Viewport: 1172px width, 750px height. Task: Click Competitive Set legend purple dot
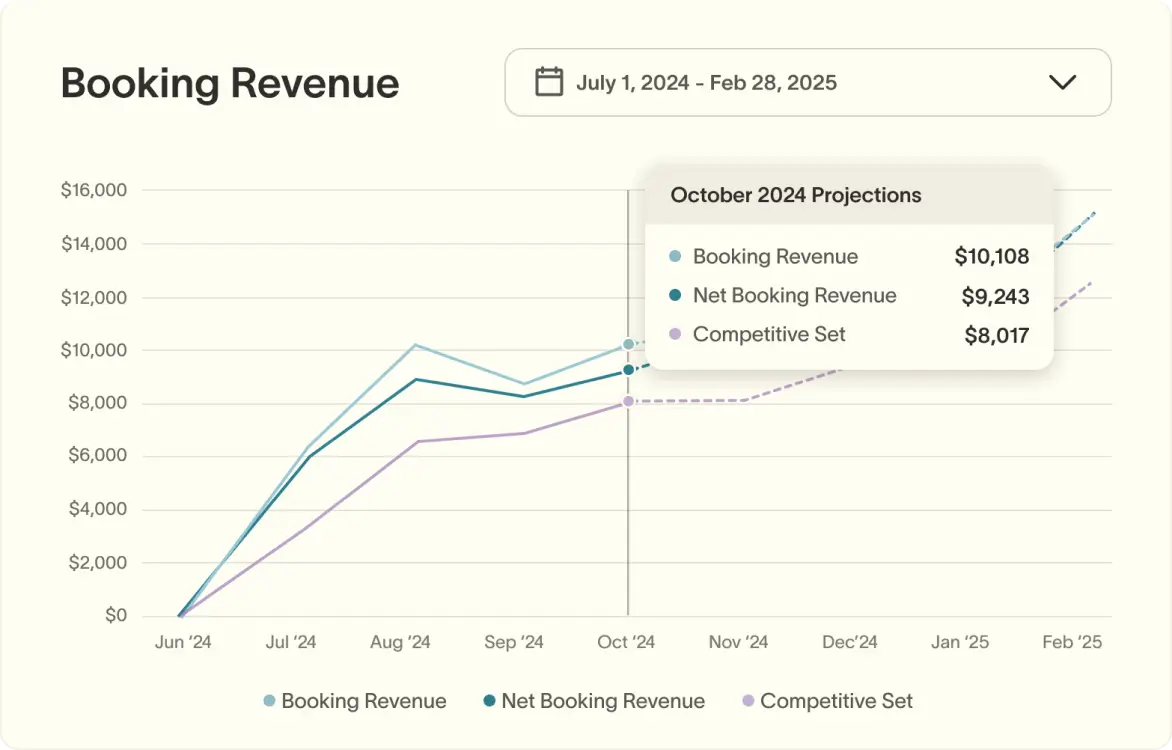click(748, 701)
